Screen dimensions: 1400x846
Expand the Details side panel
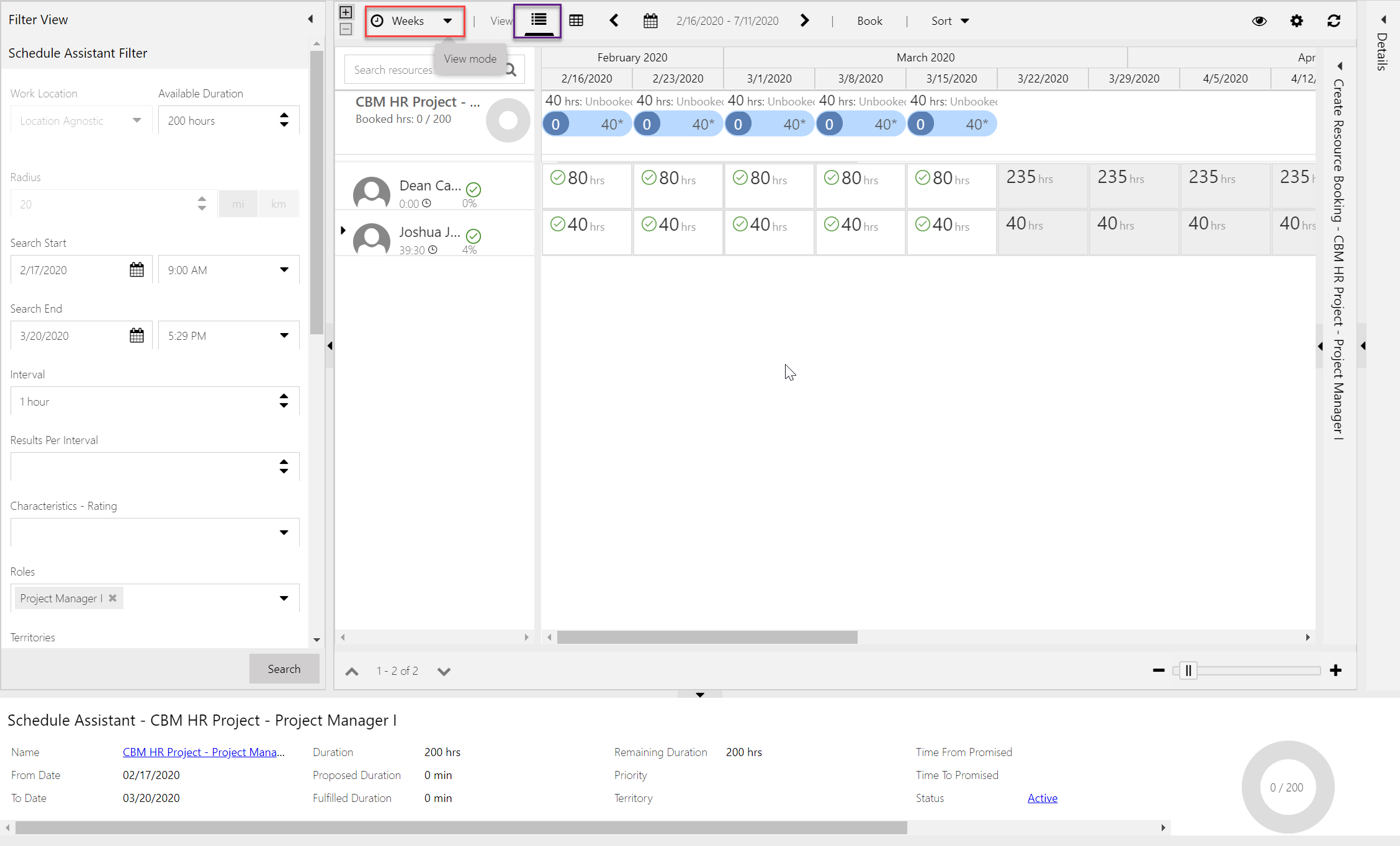pyautogui.click(x=1383, y=20)
